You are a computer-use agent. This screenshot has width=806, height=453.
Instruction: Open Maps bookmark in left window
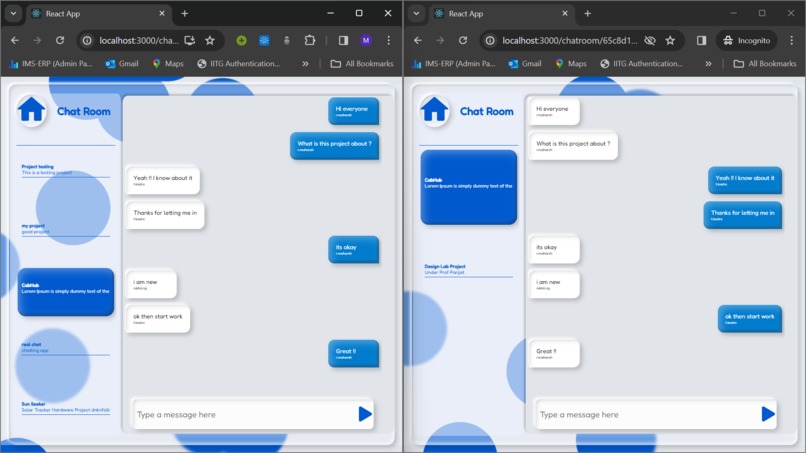168,64
